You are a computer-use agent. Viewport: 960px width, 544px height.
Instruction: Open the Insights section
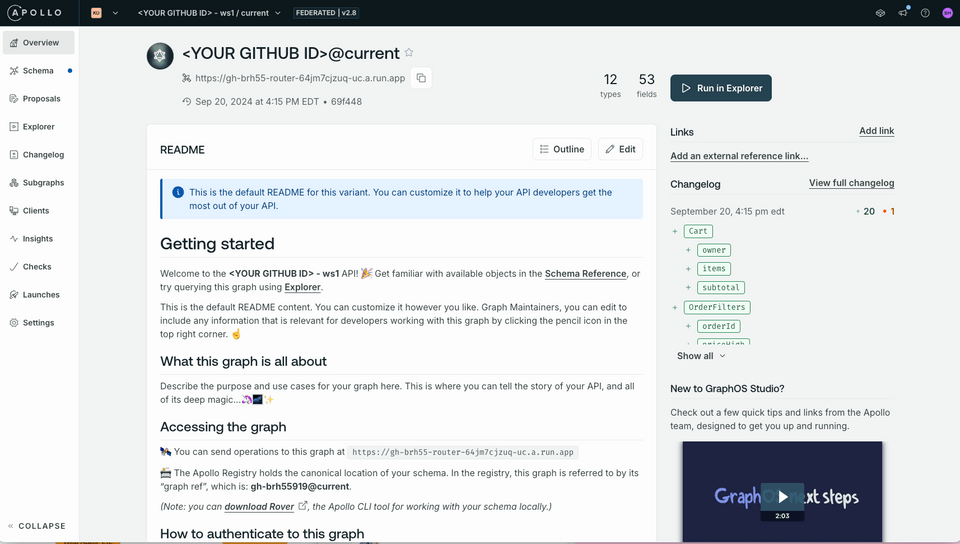click(39, 239)
